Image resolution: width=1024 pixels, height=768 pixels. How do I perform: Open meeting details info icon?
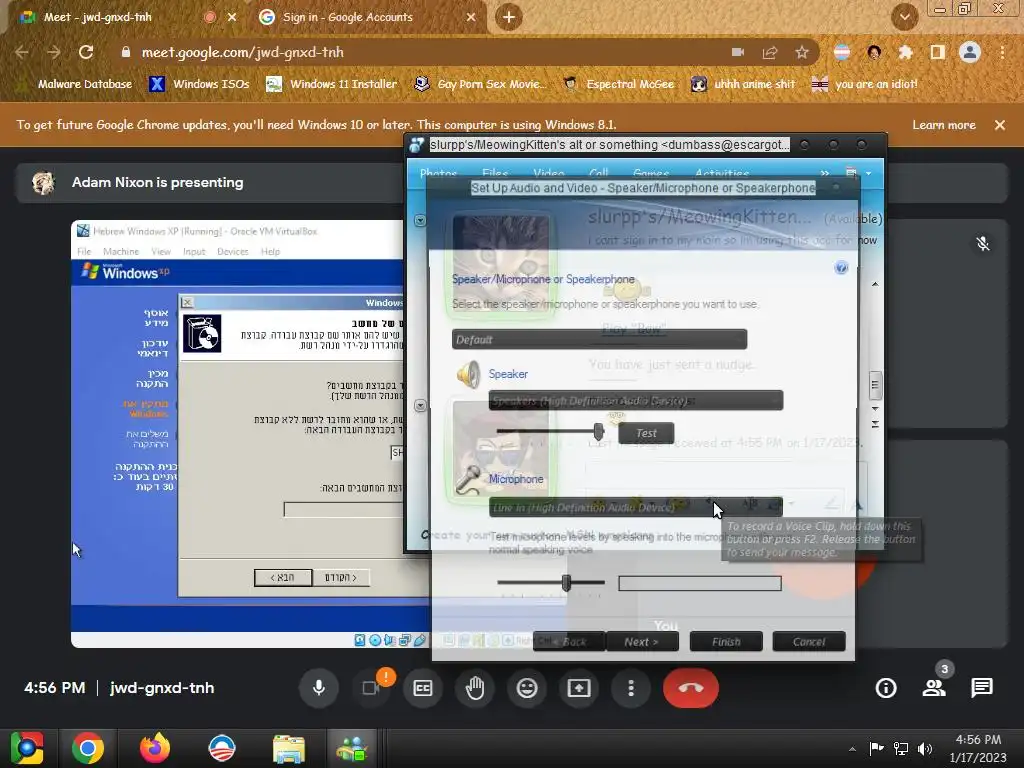point(886,688)
